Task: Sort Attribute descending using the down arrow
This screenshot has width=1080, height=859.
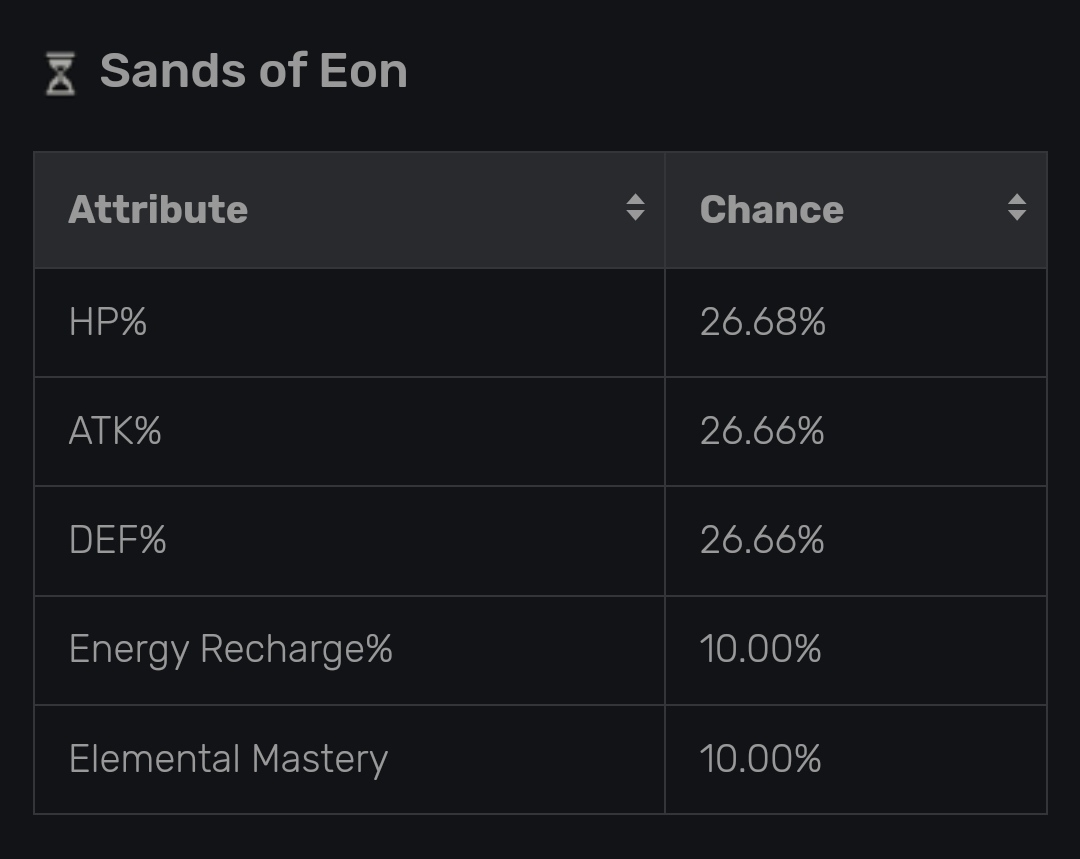Action: 635,216
